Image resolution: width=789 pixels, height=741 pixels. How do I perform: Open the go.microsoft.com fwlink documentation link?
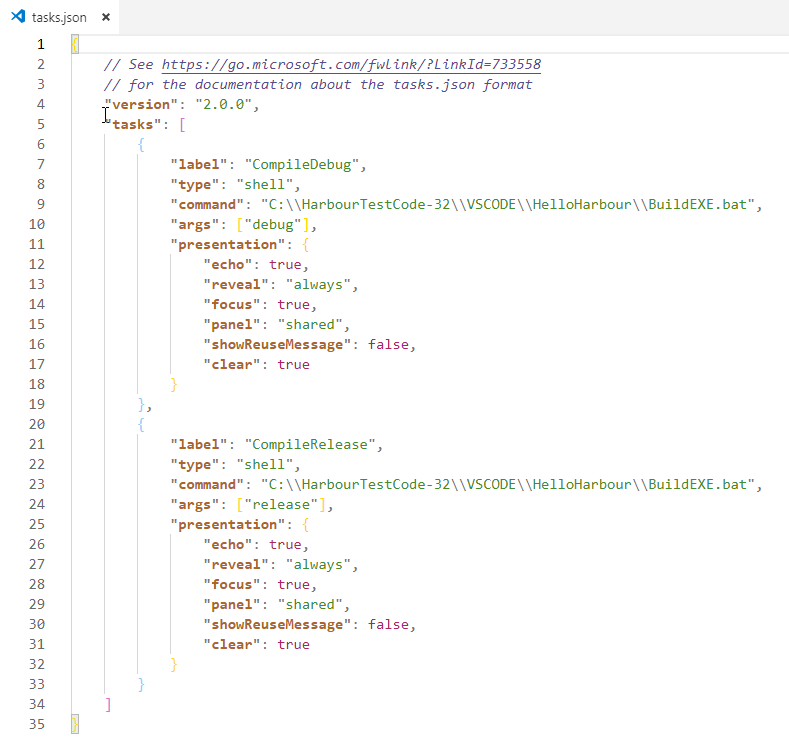coord(351,64)
